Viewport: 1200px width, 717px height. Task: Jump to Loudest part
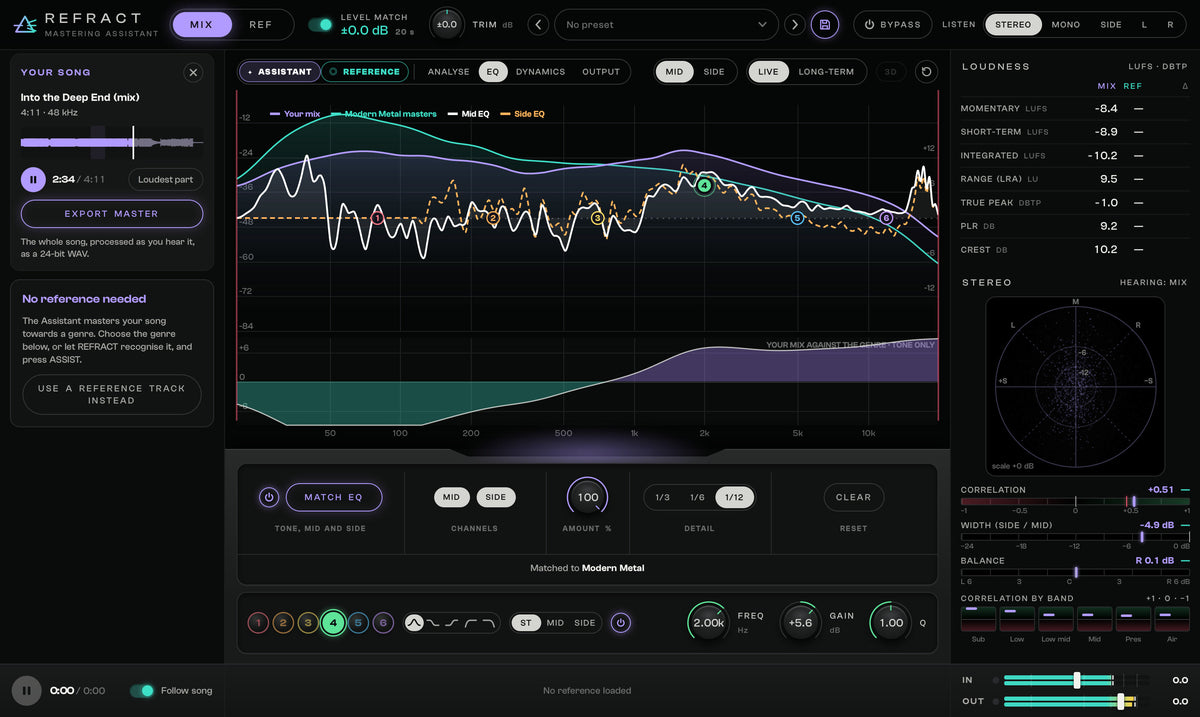point(166,180)
